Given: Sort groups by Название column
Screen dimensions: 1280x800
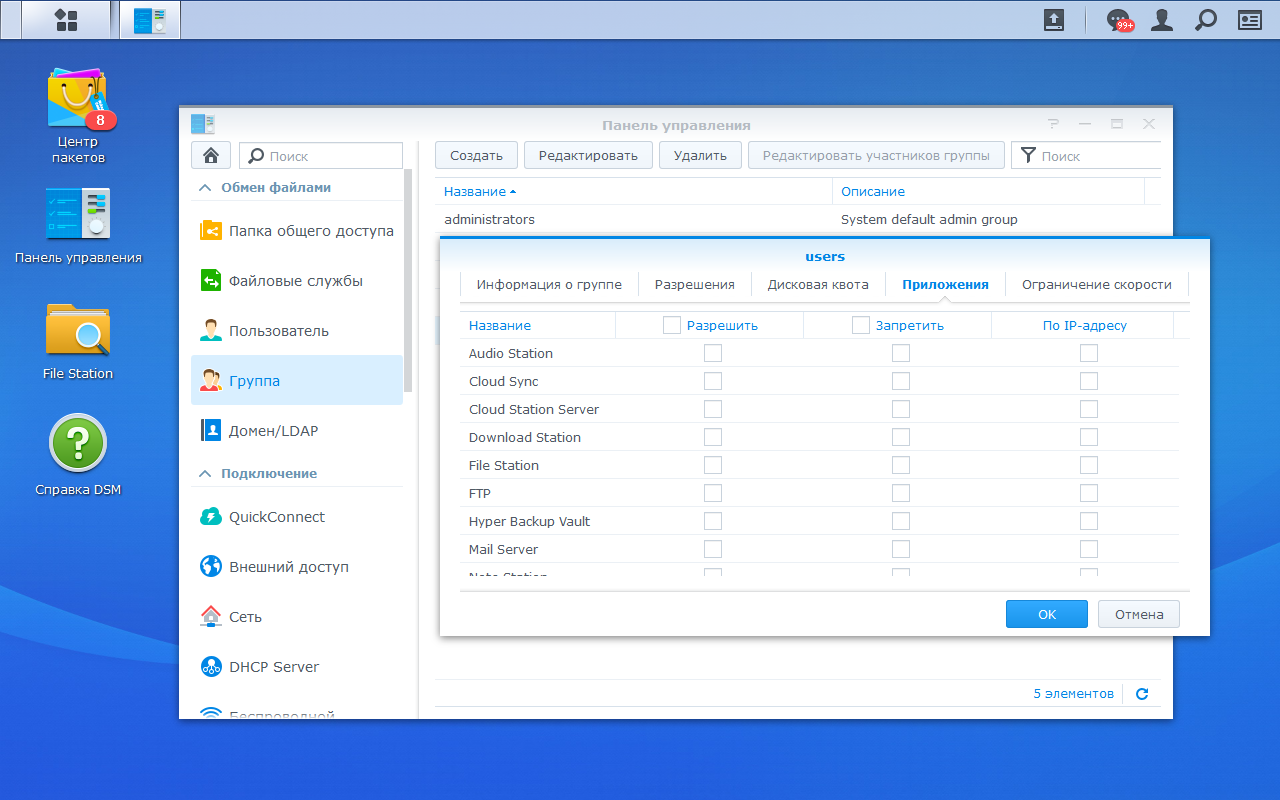Looking at the screenshot, I should [x=634, y=191].
